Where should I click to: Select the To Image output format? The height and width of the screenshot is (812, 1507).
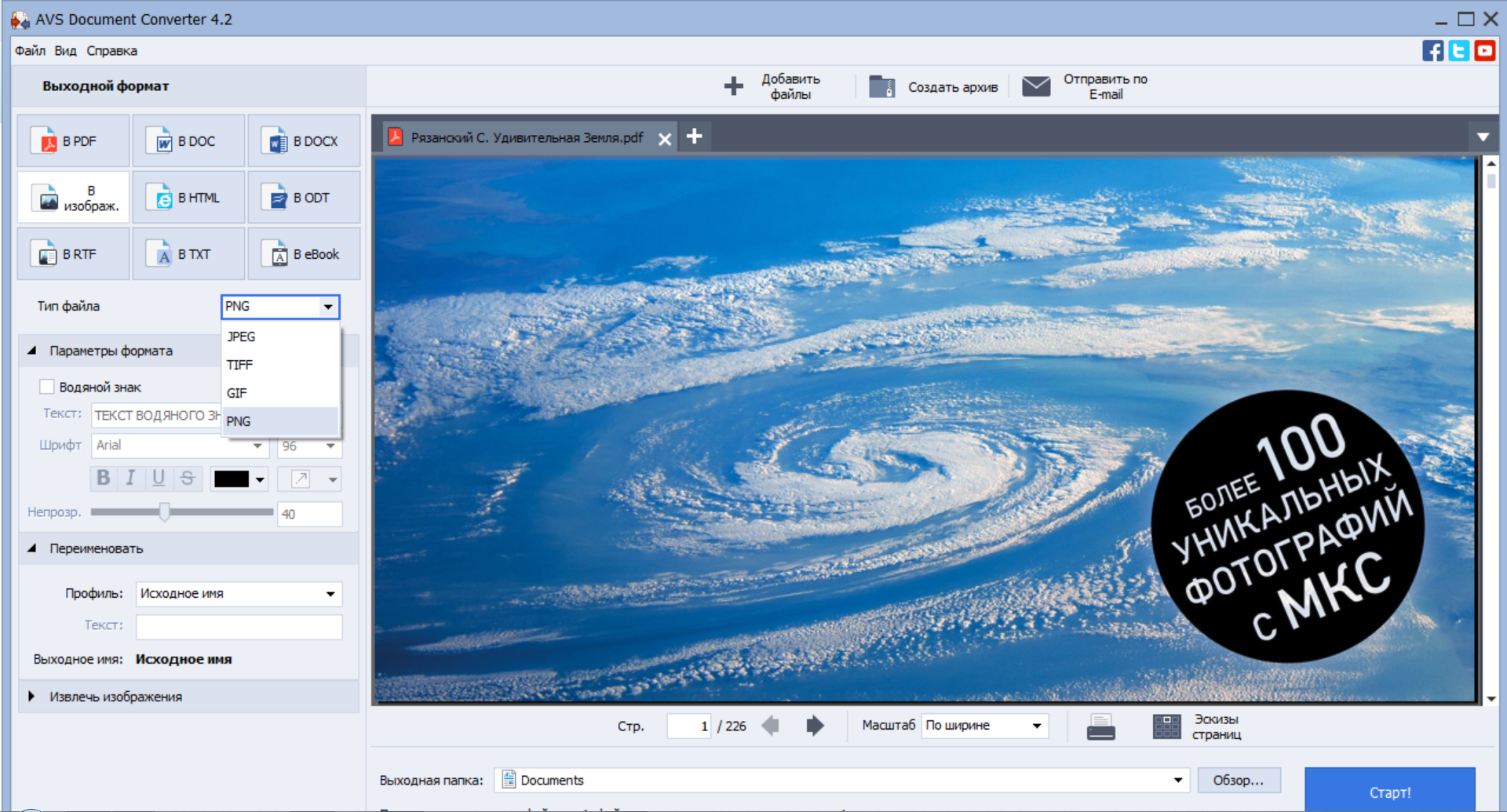tap(74, 198)
